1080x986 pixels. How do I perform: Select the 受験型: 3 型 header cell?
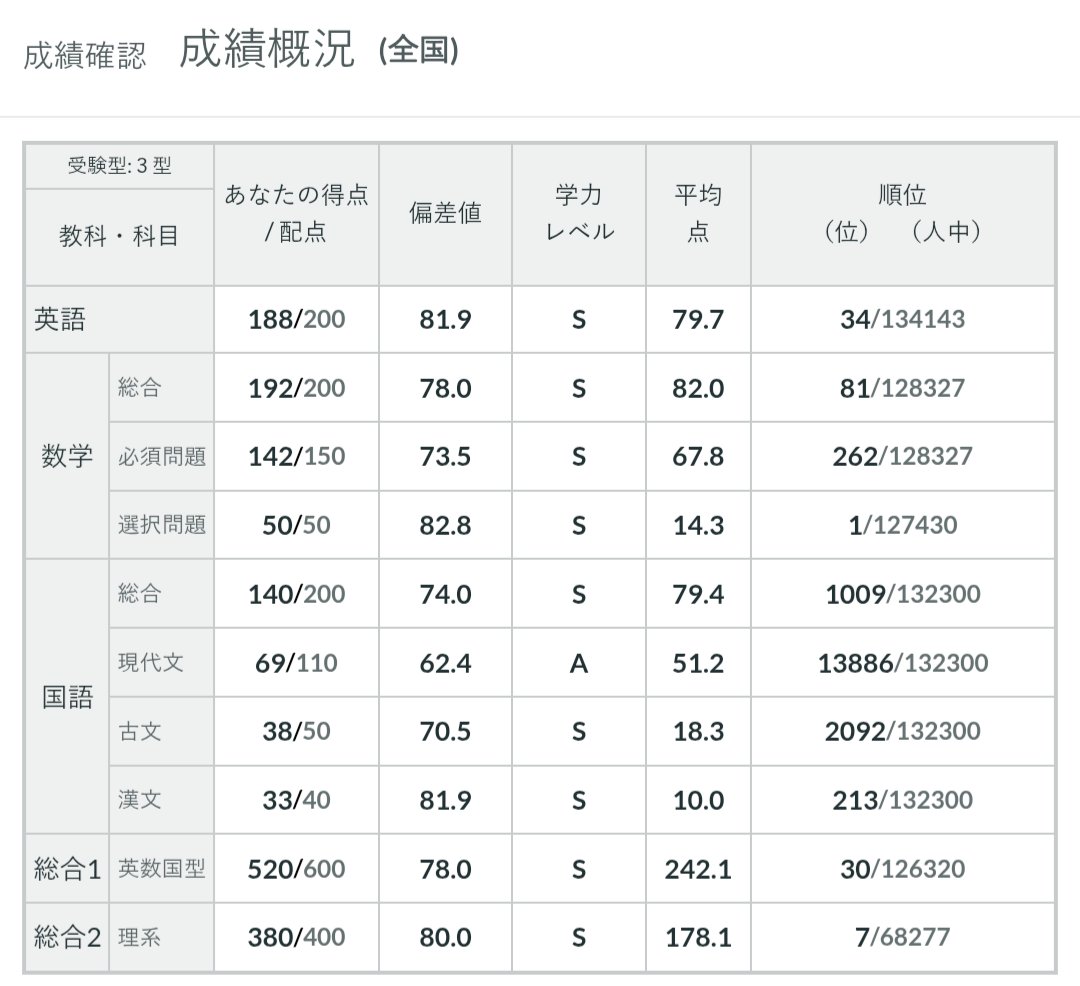pyautogui.click(x=119, y=166)
